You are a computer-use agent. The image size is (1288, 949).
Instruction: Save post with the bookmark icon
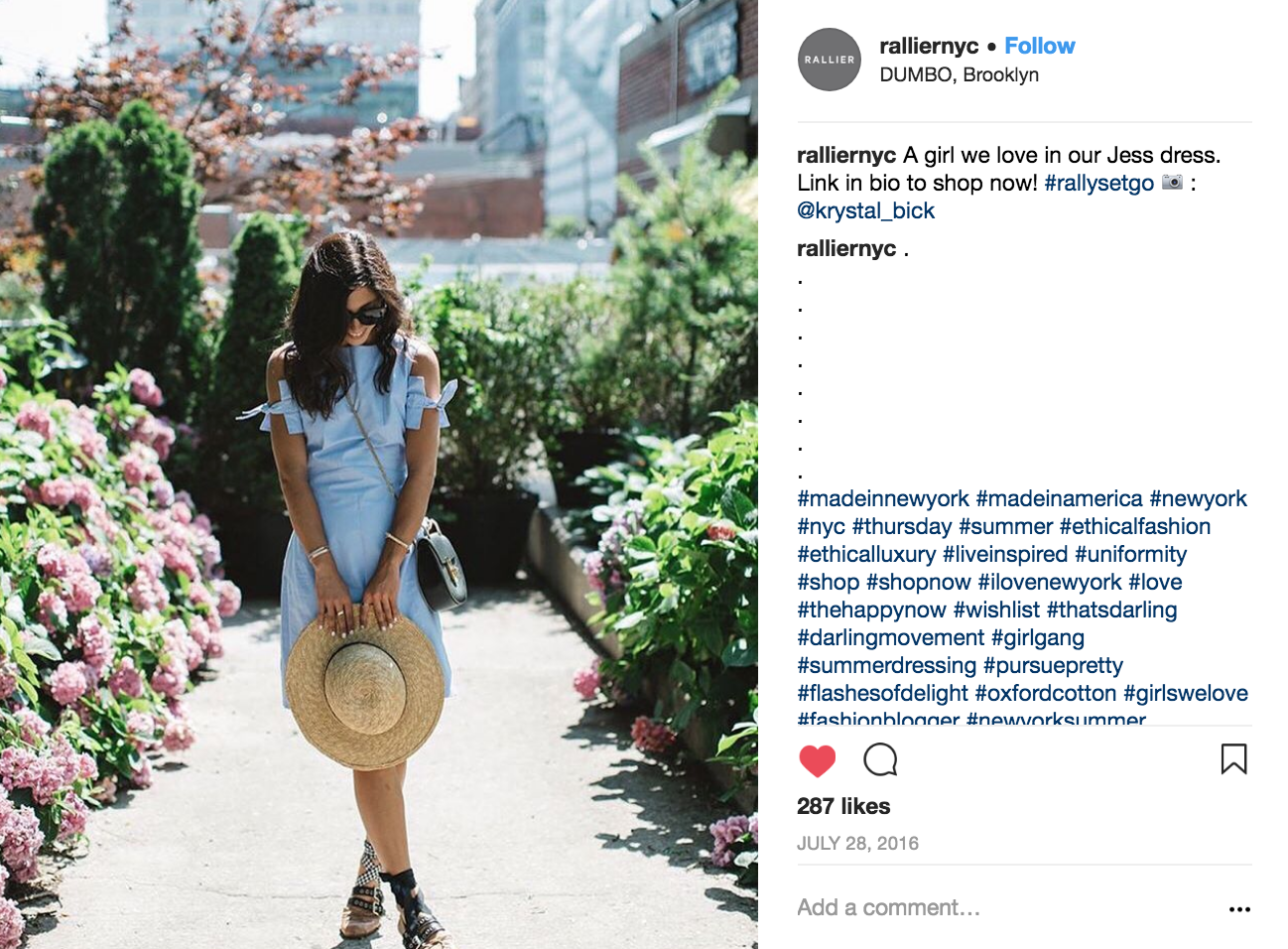(1233, 759)
